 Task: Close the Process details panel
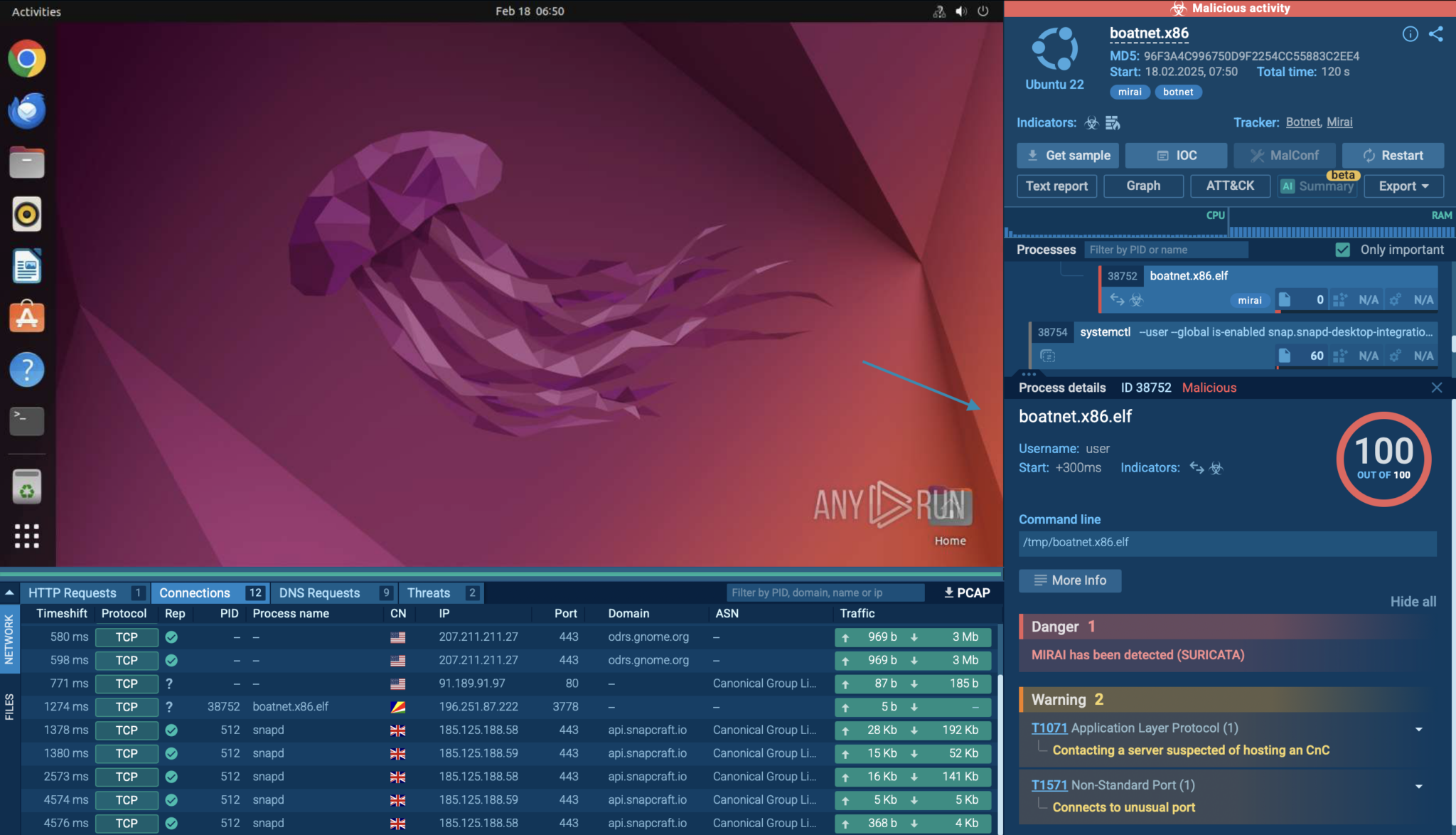pyautogui.click(x=1436, y=388)
